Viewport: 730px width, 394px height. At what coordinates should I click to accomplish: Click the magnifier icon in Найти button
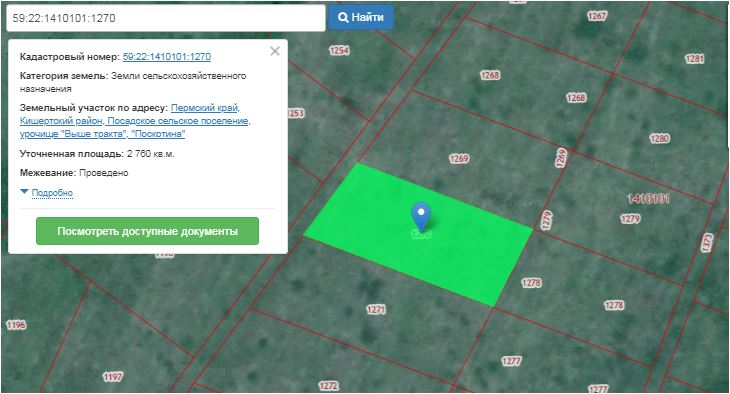(343, 17)
